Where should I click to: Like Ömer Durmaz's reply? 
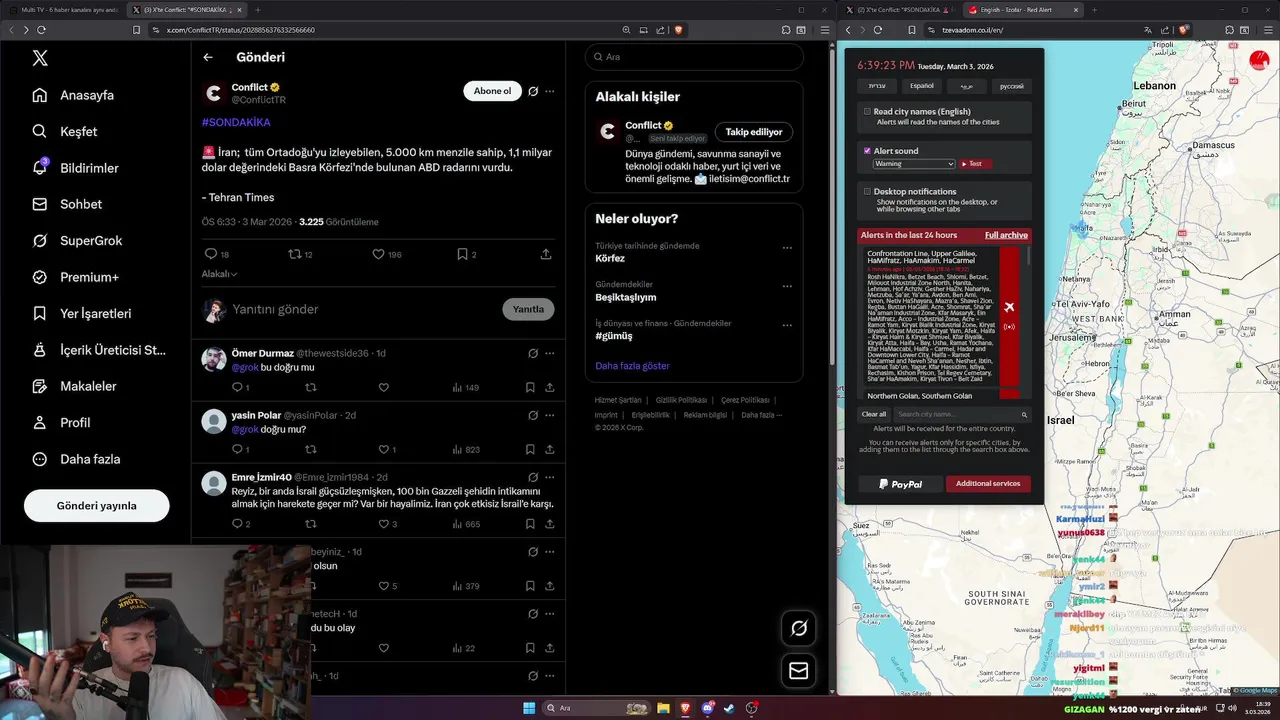(x=383, y=387)
